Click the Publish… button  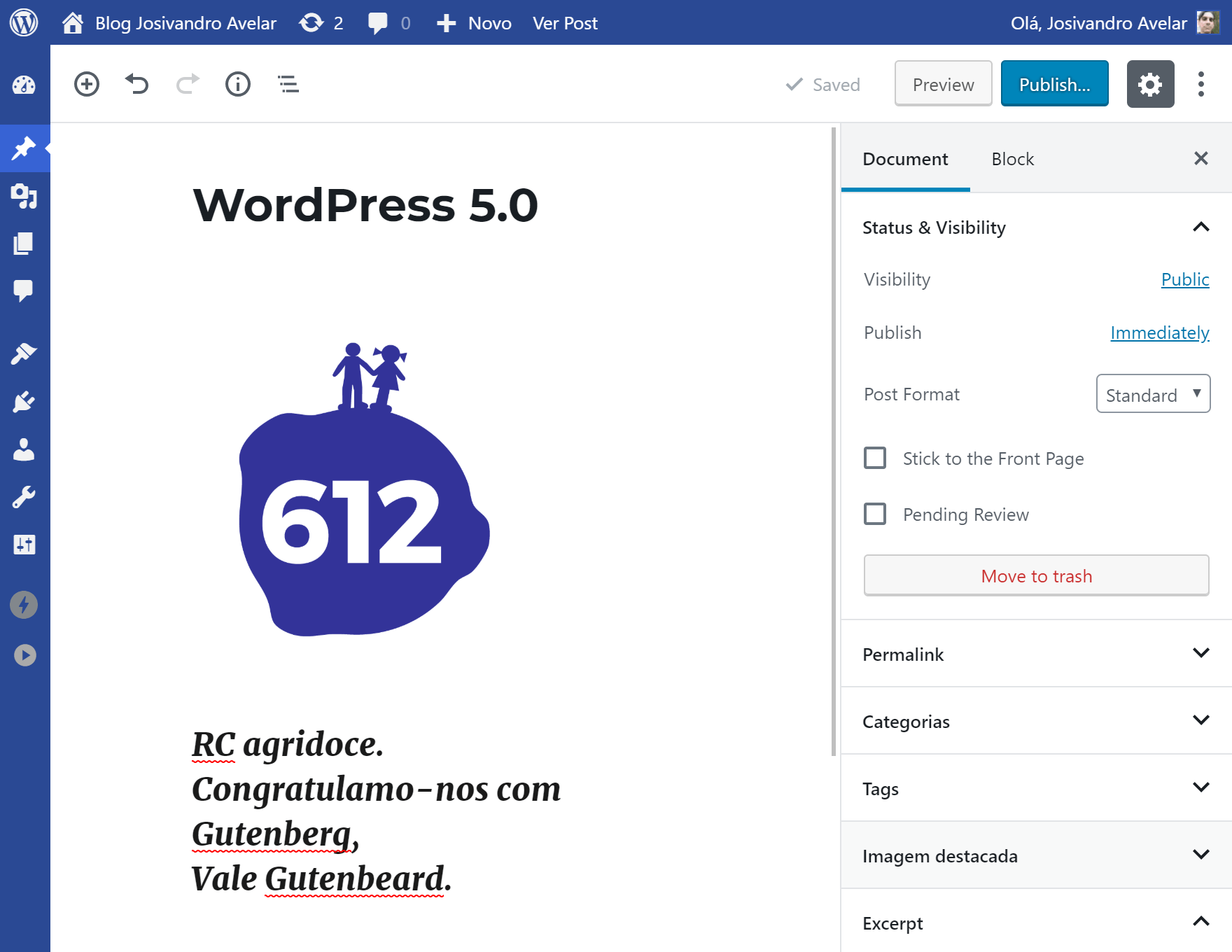[1055, 84]
